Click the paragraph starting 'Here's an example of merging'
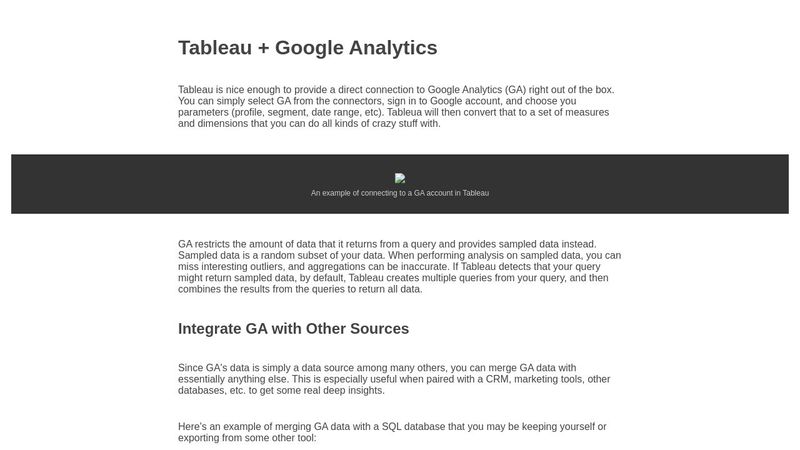The height and width of the screenshot is (450, 800). [x=392, y=432]
